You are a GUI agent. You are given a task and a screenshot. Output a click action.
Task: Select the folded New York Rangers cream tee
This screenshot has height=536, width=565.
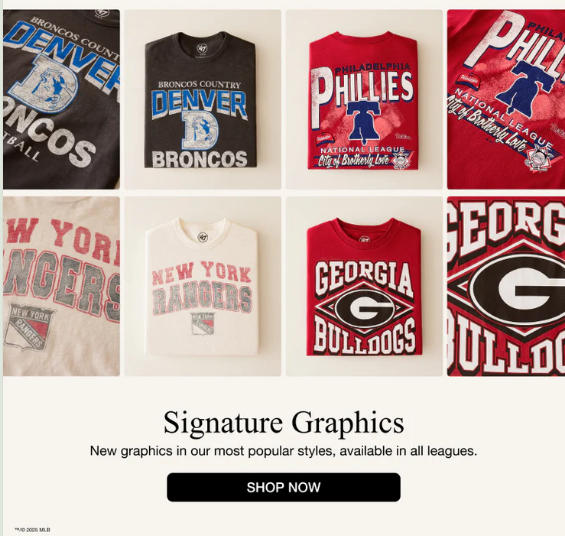coord(203,286)
